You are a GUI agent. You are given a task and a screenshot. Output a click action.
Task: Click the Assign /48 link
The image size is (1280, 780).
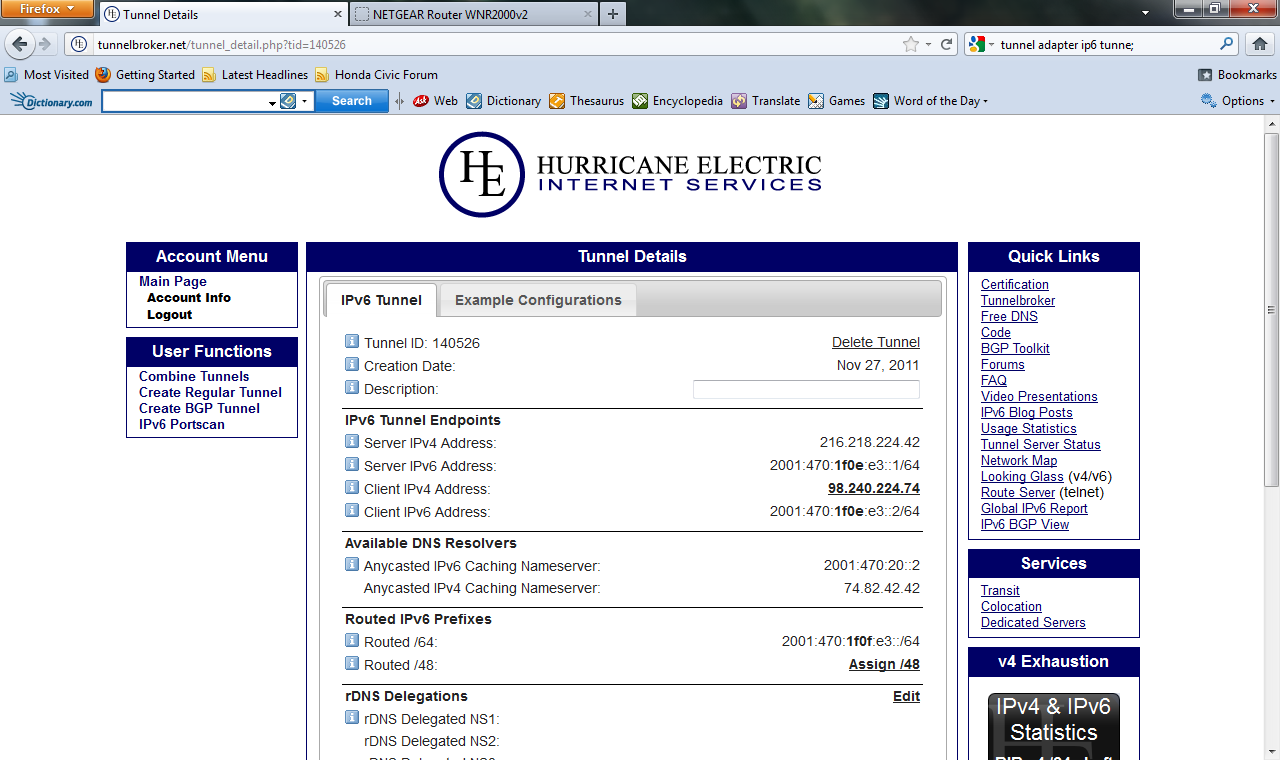(x=884, y=664)
